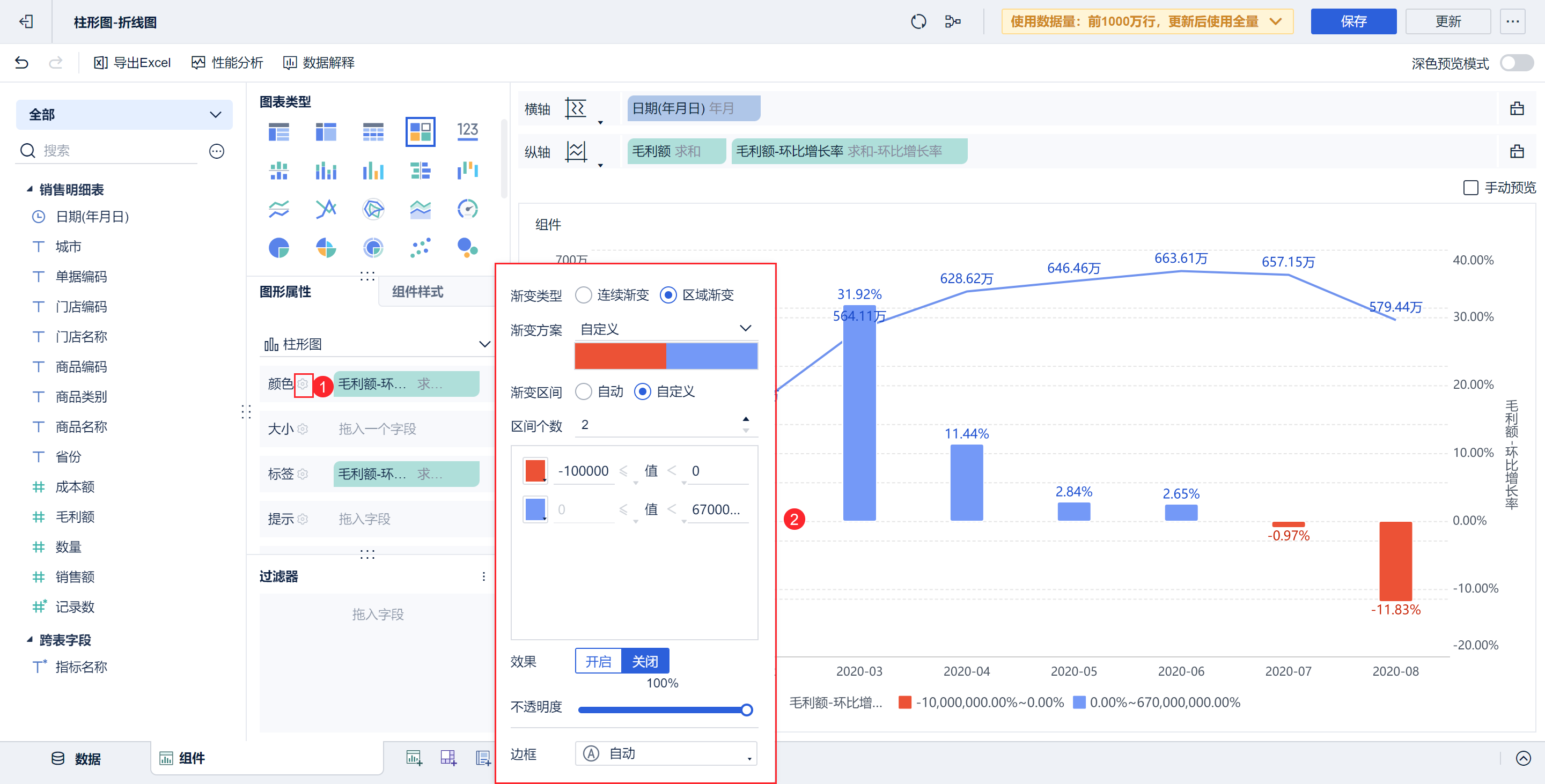Switch to the 组件样式 tab
Viewport: 1545px width, 784px height.
[x=417, y=292]
